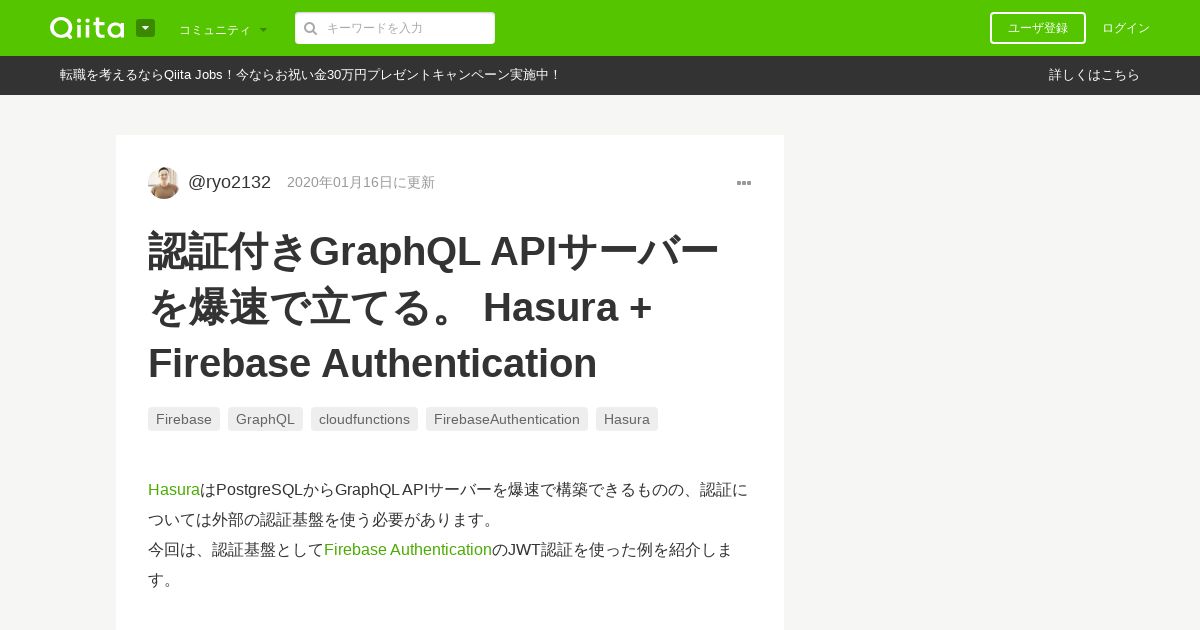Screen dimensions: 1200x630
Task: Click the ユーザ登録 button
Action: [1038, 28]
